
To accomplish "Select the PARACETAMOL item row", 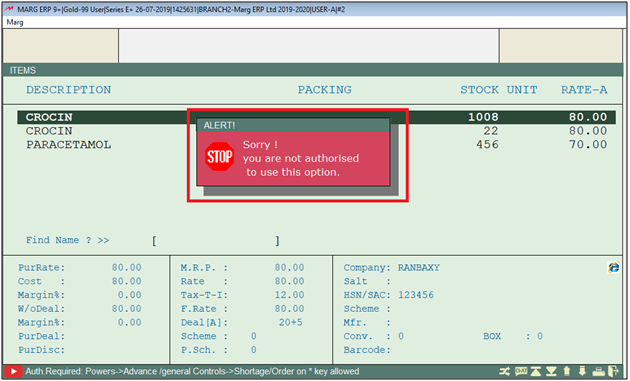I will point(316,145).
